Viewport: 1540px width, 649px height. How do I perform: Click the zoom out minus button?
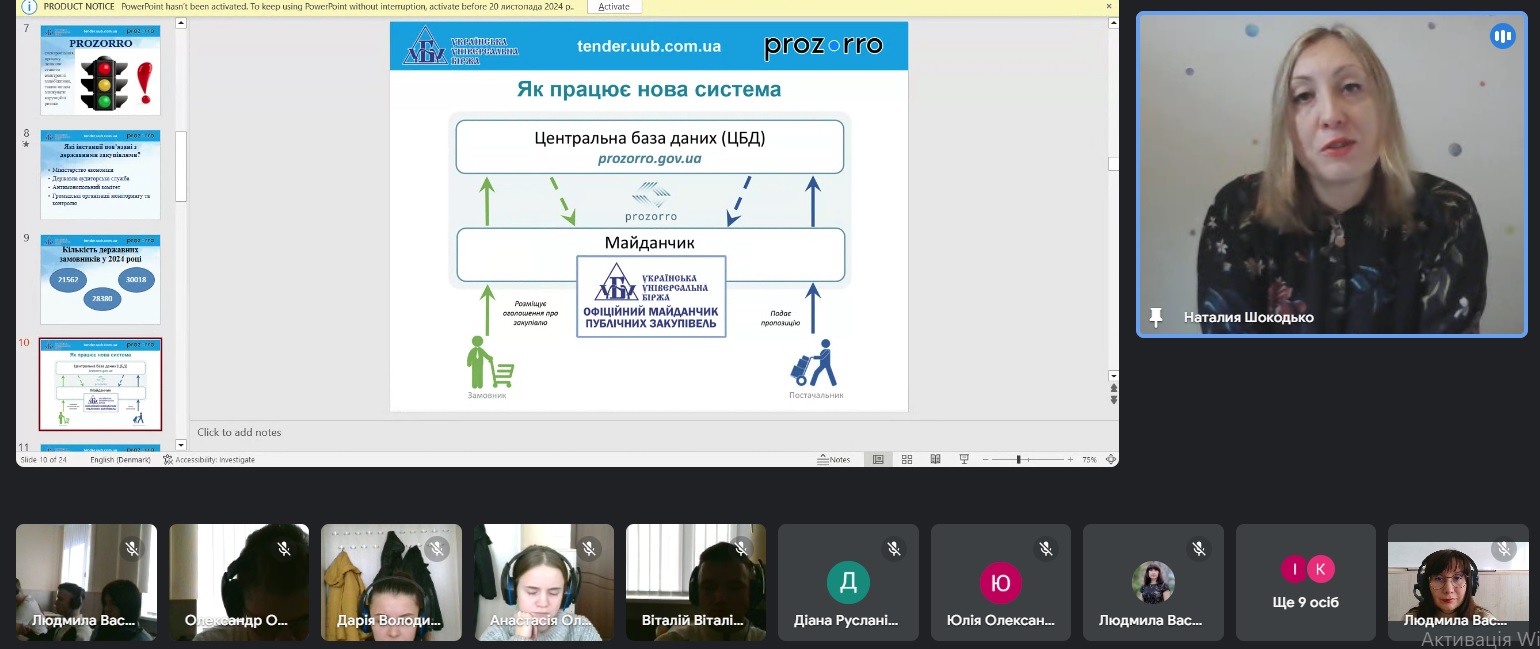(x=984, y=460)
